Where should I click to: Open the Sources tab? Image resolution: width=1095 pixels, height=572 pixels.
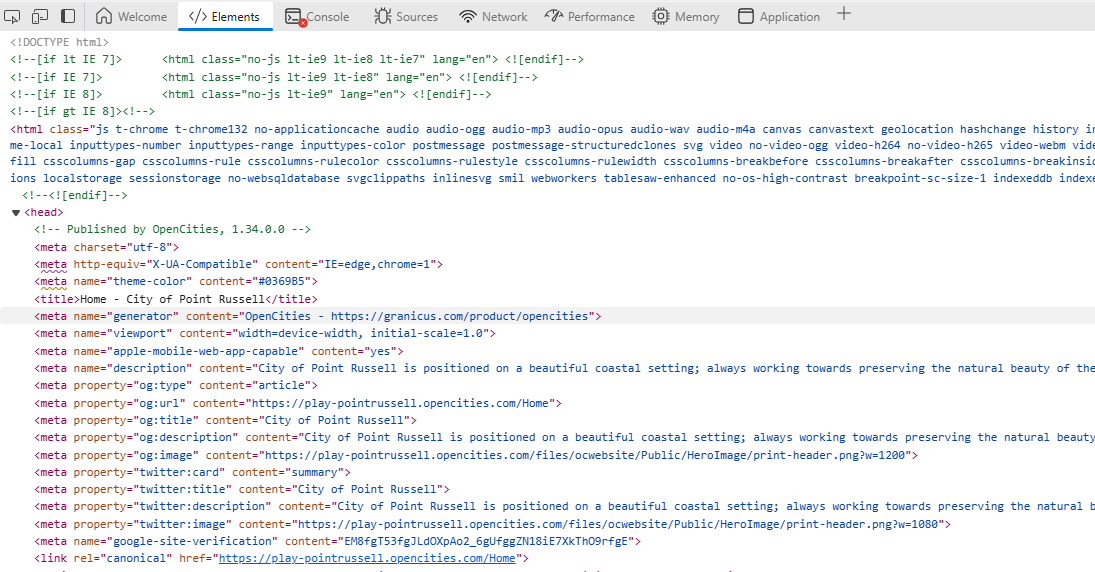click(406, 16)
